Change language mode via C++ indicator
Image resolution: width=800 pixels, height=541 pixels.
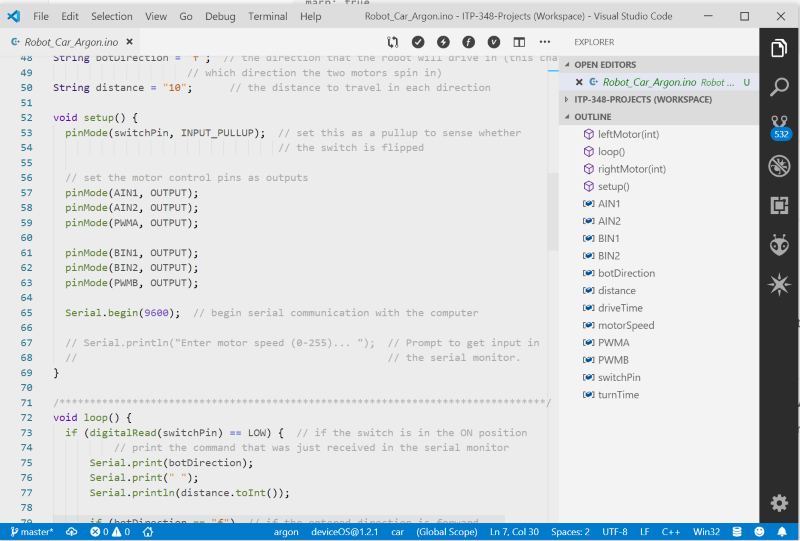(x=671, y=532)
